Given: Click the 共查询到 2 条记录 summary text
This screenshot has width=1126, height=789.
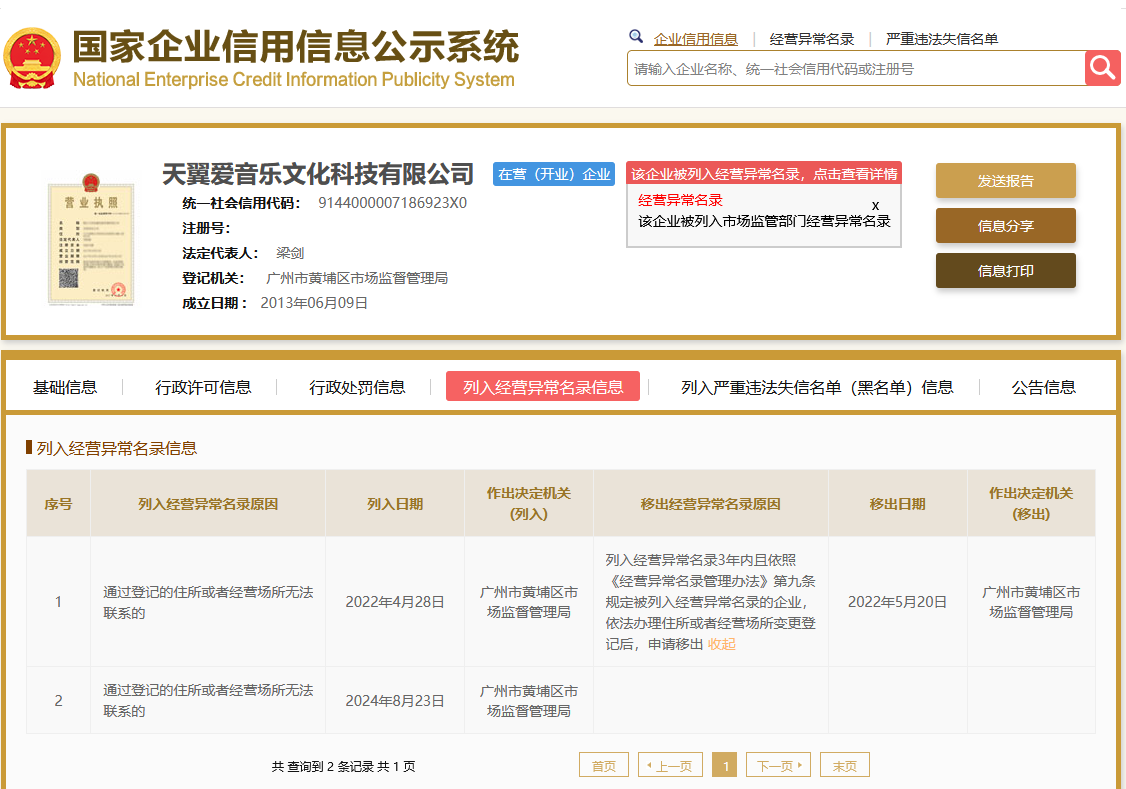Looking at the screenshot, I should tap(343, 766).
